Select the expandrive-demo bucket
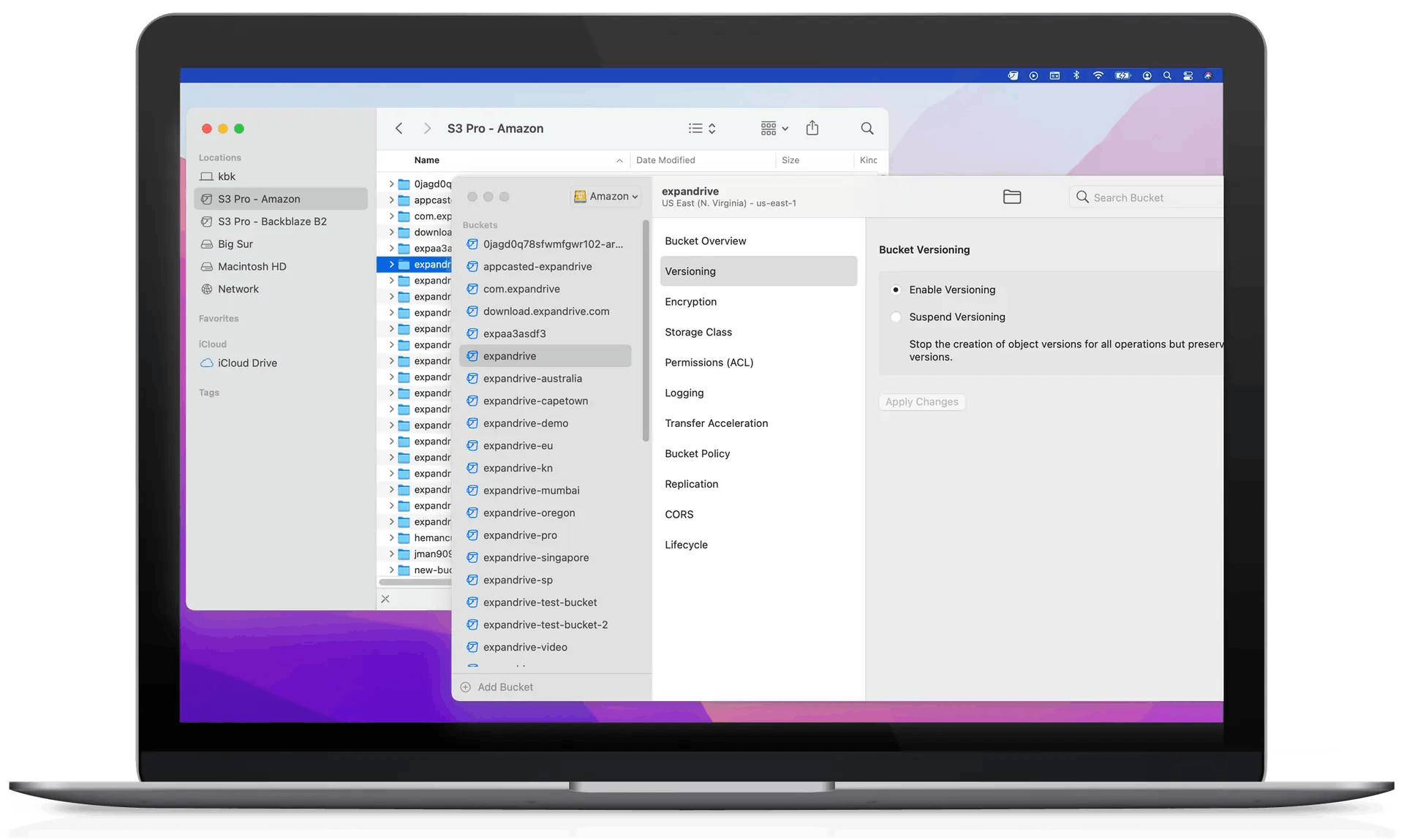The width and height of the screenshot is (1404, 840). [526, 423]
